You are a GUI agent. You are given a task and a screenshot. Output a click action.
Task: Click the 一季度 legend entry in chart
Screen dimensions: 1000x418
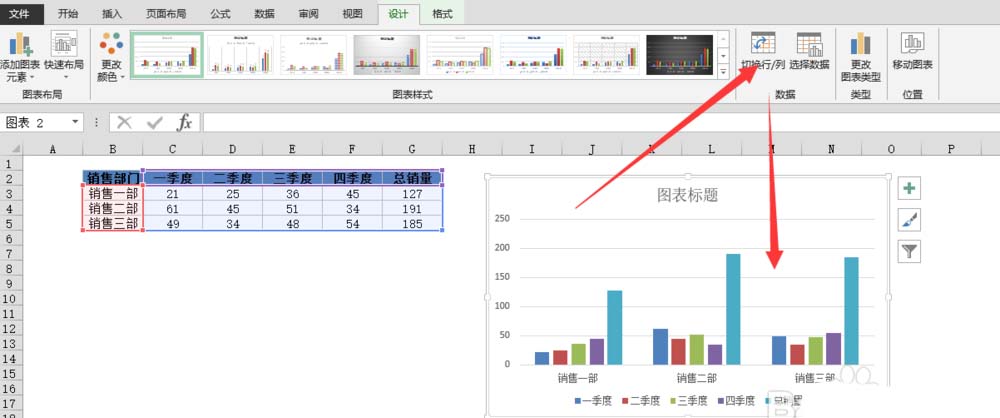point(593,401)
